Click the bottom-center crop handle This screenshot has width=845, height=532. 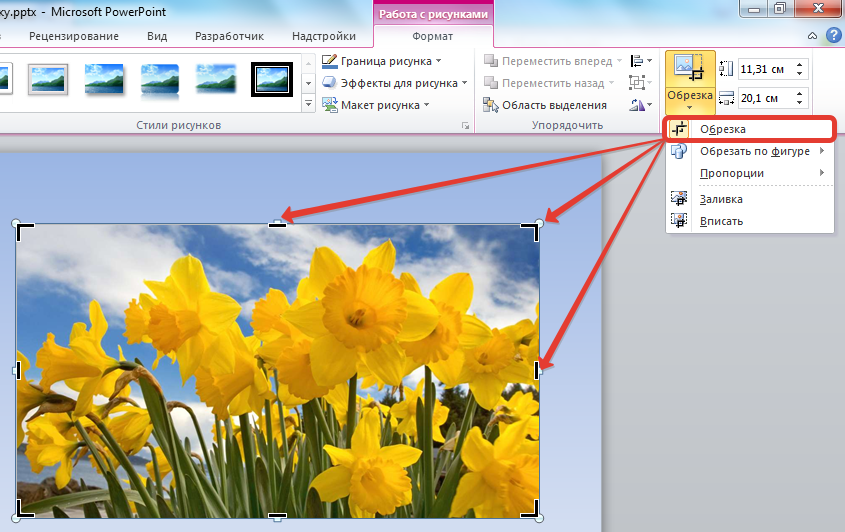tap(277, 516)
